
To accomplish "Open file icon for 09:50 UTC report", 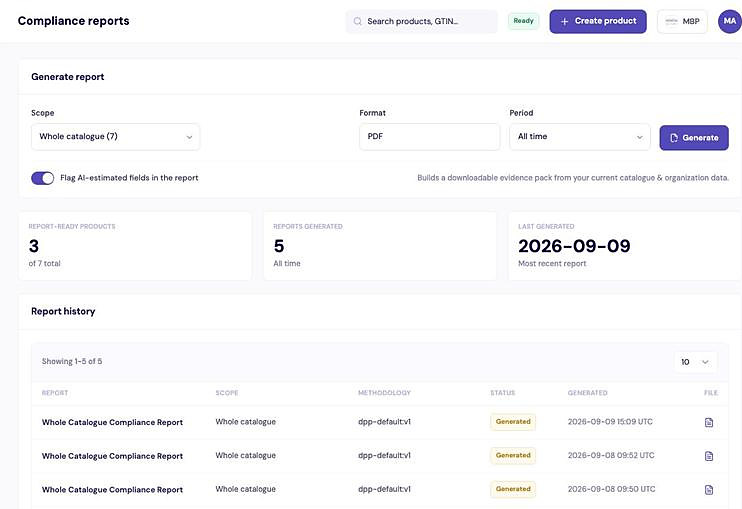I will point(708,490).
